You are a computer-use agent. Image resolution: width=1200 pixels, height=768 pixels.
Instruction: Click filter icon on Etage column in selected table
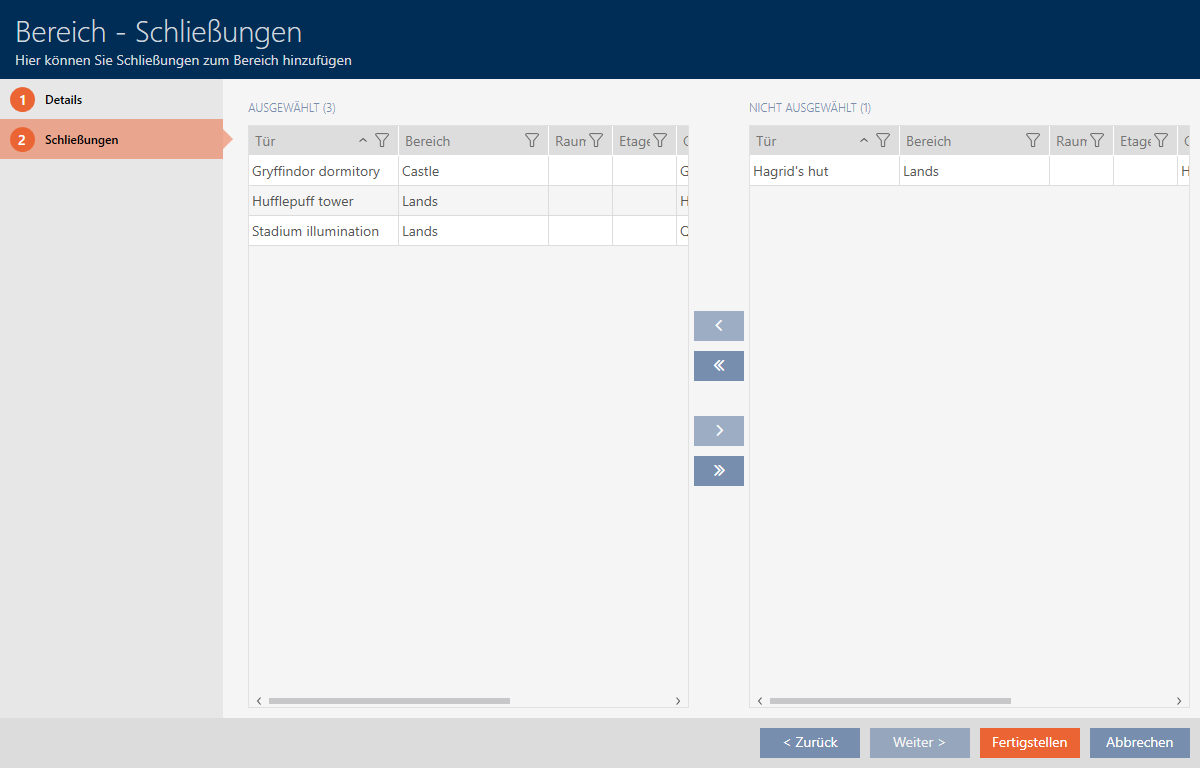click(x=660, y=141)
